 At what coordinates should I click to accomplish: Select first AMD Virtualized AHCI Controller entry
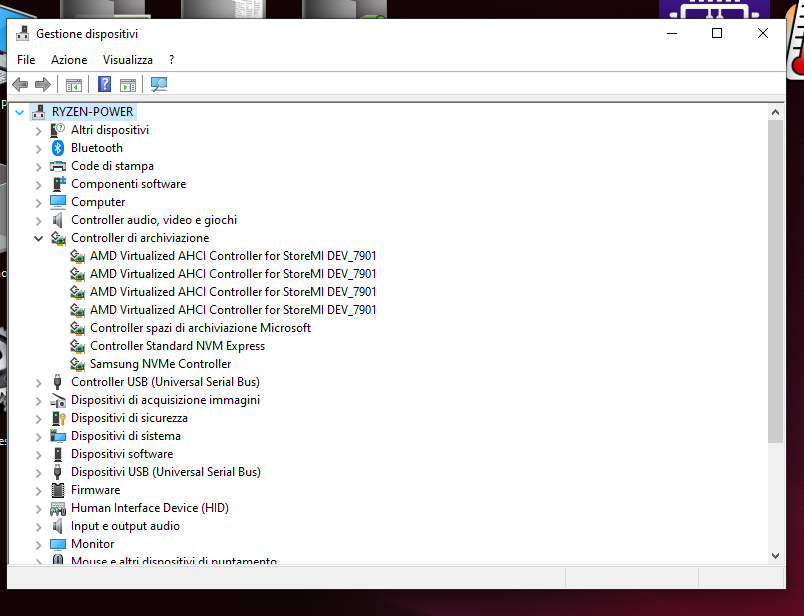233,255
